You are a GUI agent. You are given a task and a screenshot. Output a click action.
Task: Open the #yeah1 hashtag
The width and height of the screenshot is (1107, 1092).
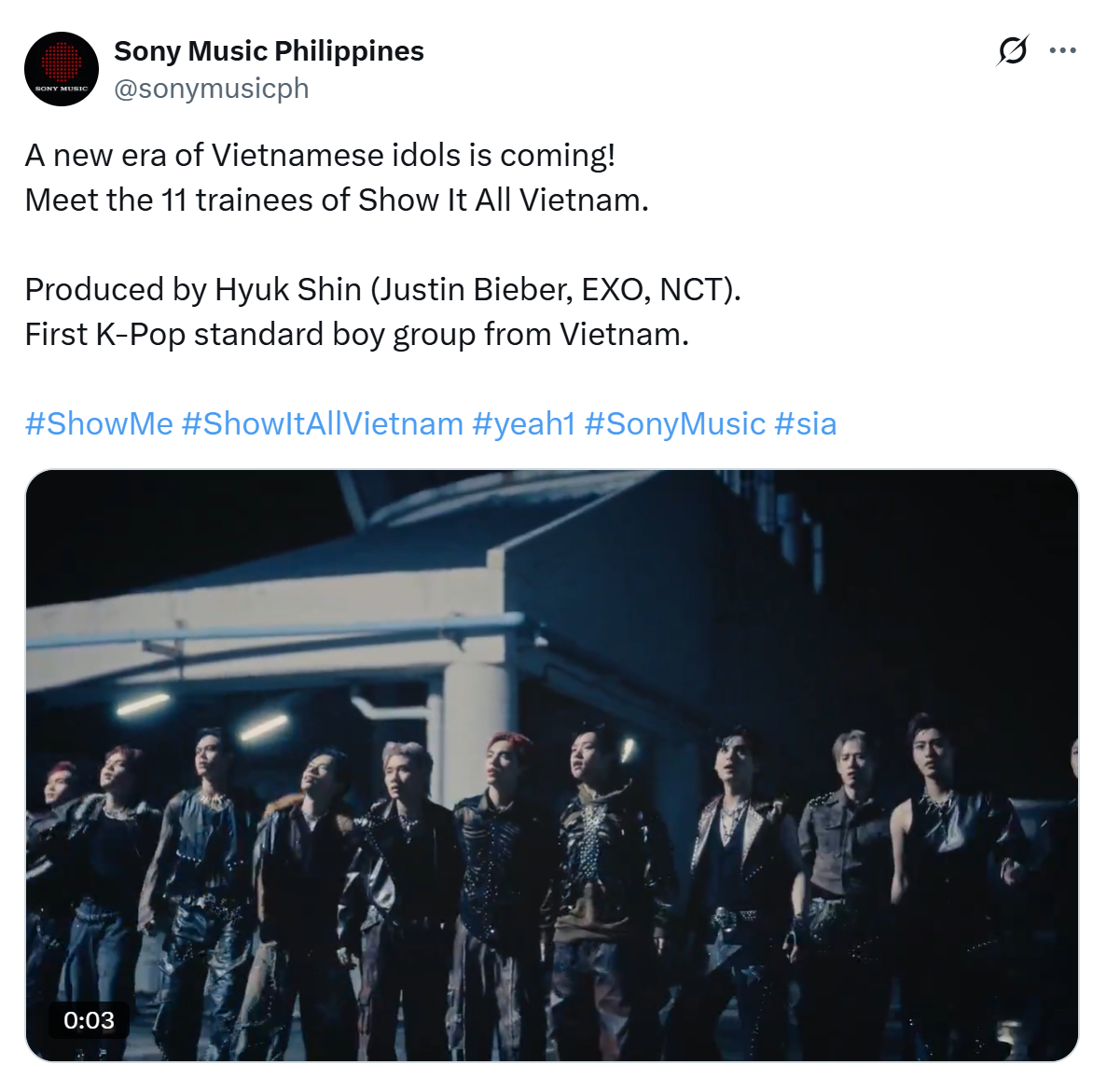[x=524, y=423]
